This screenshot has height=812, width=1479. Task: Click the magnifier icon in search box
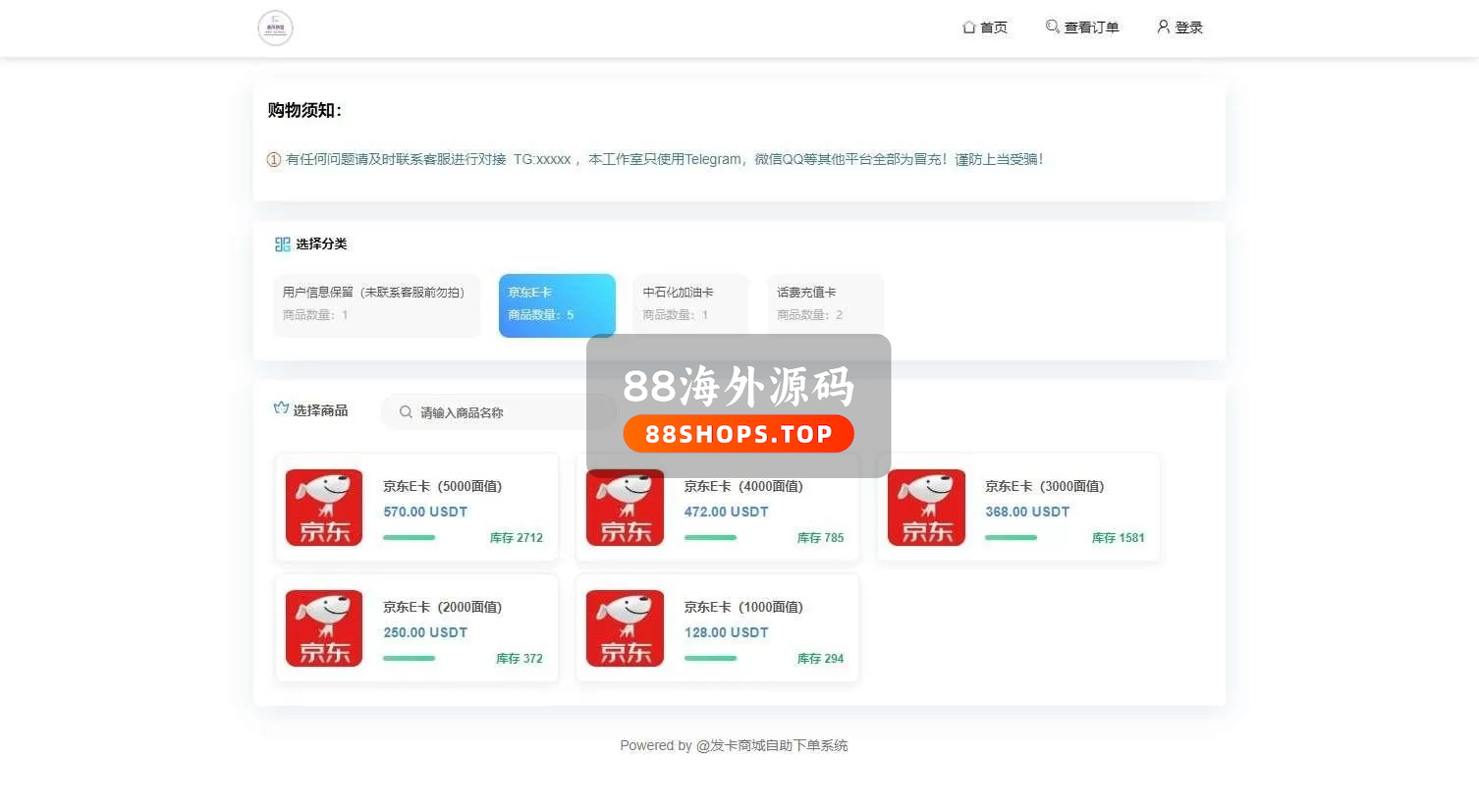pyautogui.click(x=406, y=412)
